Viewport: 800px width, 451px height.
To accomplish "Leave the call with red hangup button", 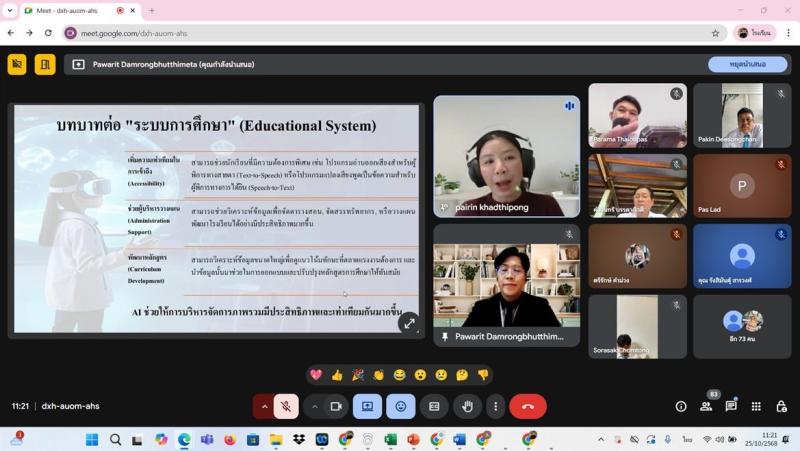I will (528, 406).
